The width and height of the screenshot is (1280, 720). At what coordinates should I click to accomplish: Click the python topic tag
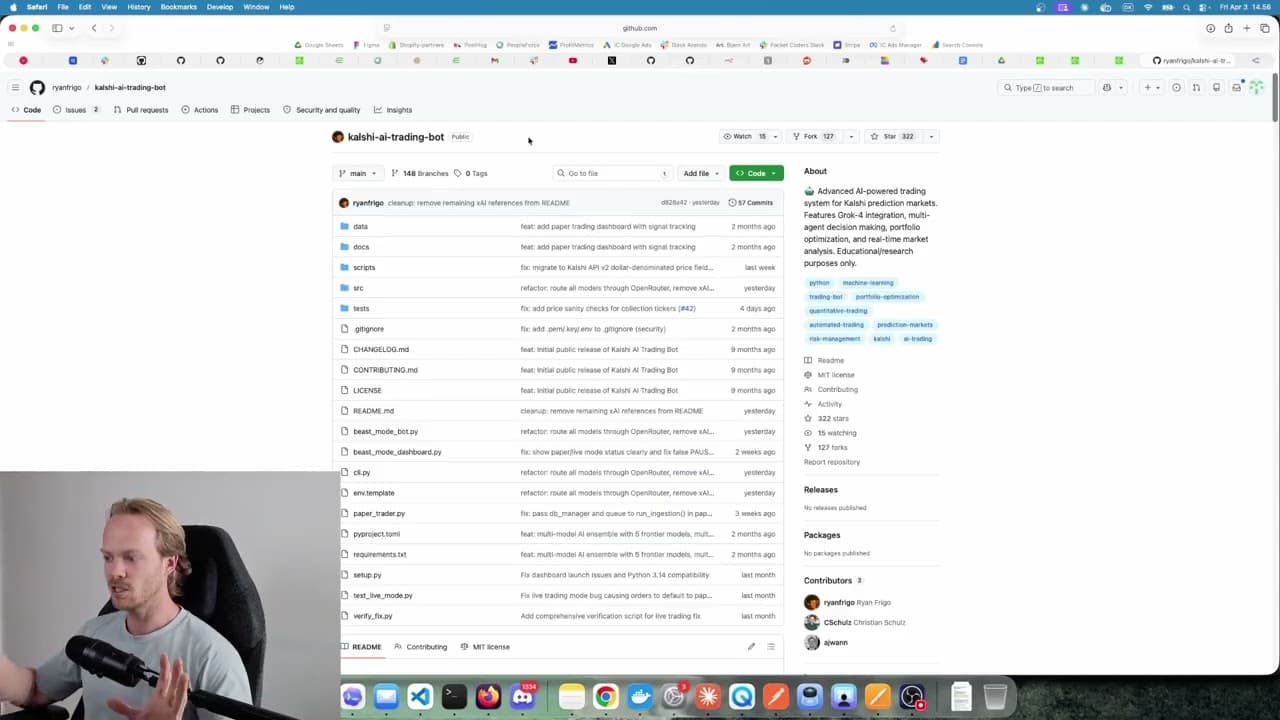[x=819, y=283]
